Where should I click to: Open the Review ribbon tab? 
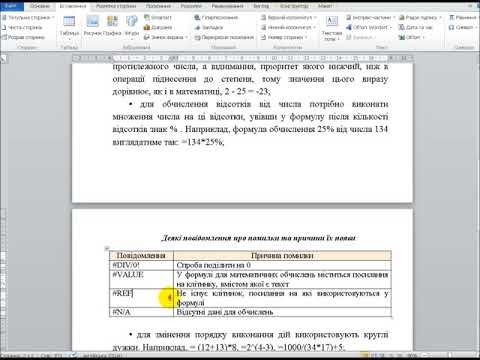click(x=227, y=6)
